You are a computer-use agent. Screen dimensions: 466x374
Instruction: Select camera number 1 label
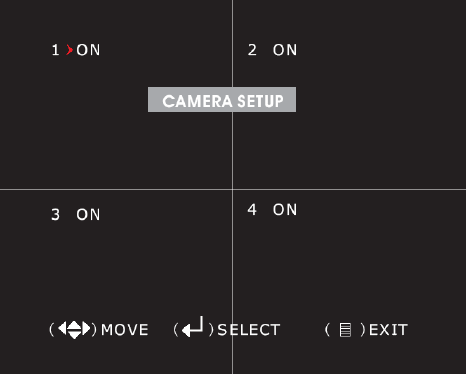pos(55,50)
